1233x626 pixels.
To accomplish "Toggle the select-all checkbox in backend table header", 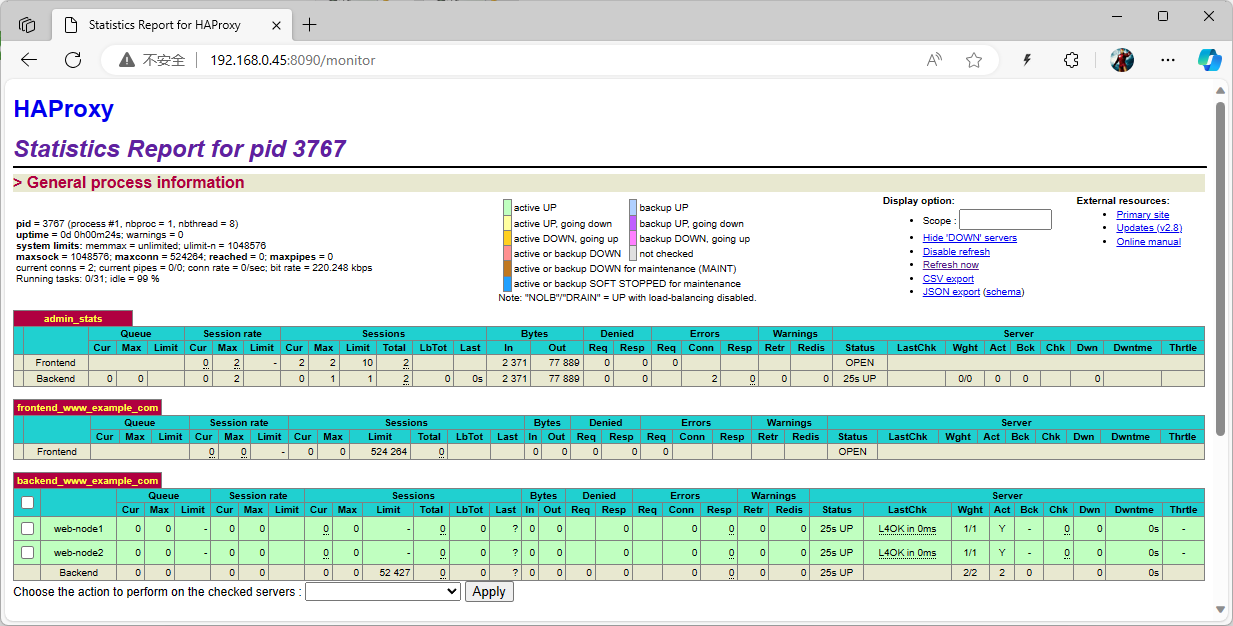I will pos(27,502).
